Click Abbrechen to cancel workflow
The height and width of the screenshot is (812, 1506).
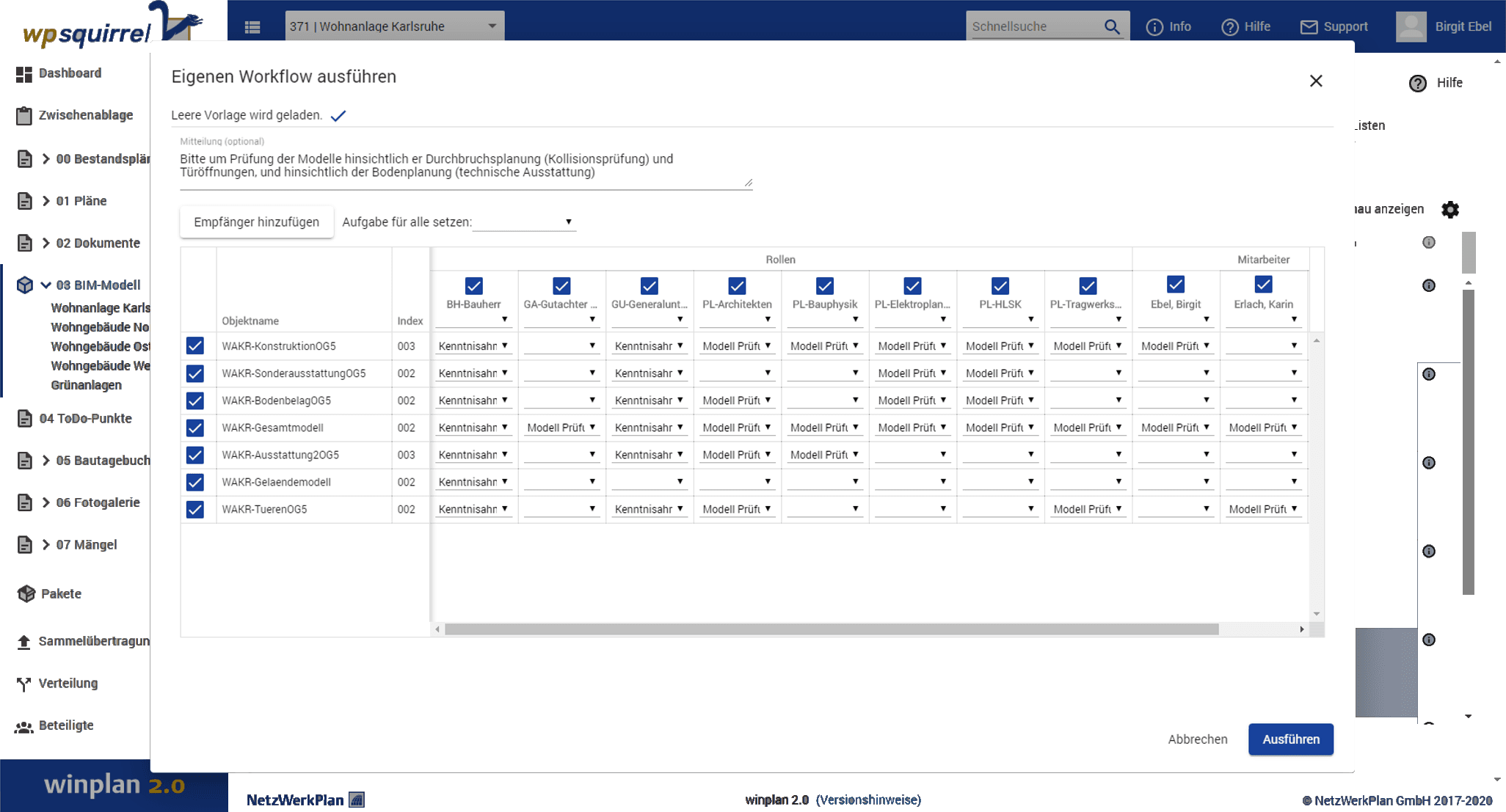pyautogui.click(x=1198, y=739)
